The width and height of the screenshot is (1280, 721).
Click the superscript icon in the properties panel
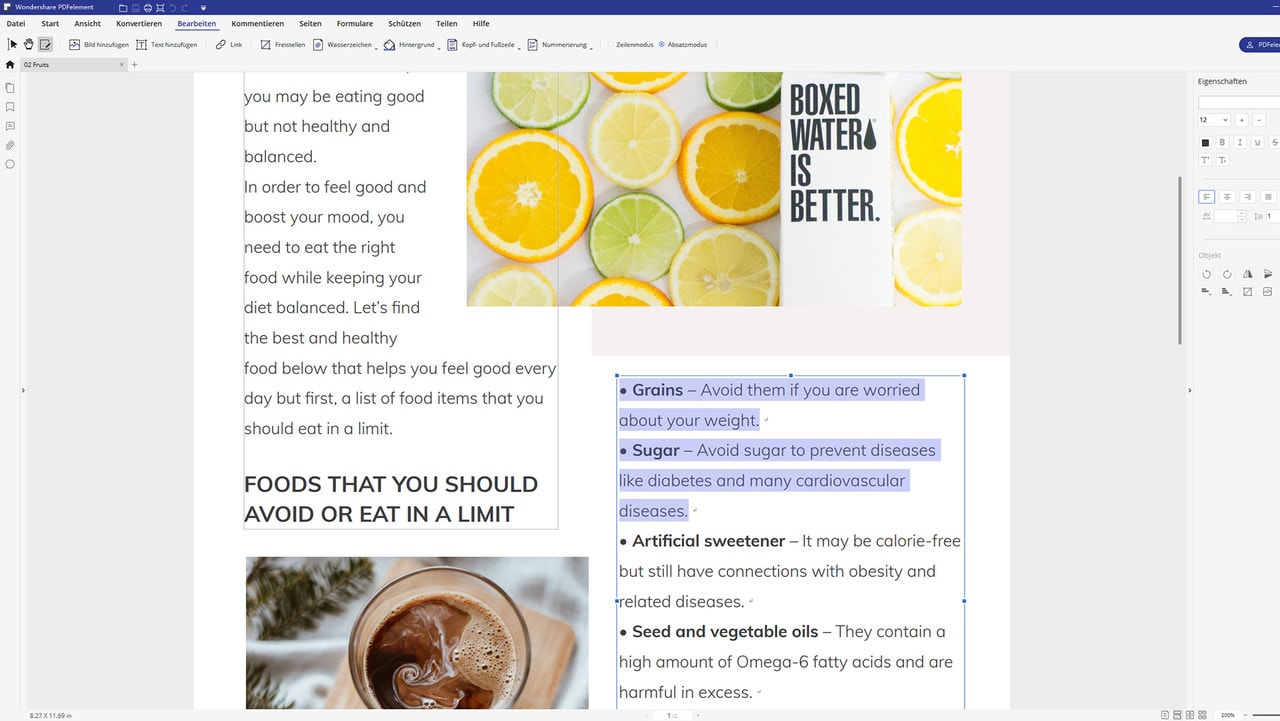click(x=1205, y=159)
